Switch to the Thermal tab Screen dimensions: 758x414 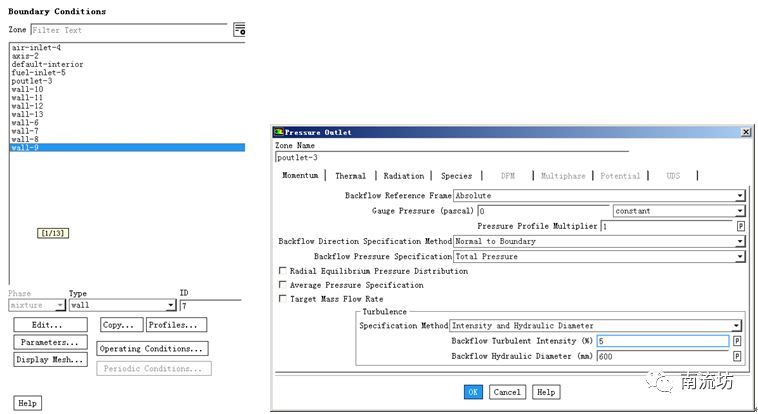coord(350,176)
